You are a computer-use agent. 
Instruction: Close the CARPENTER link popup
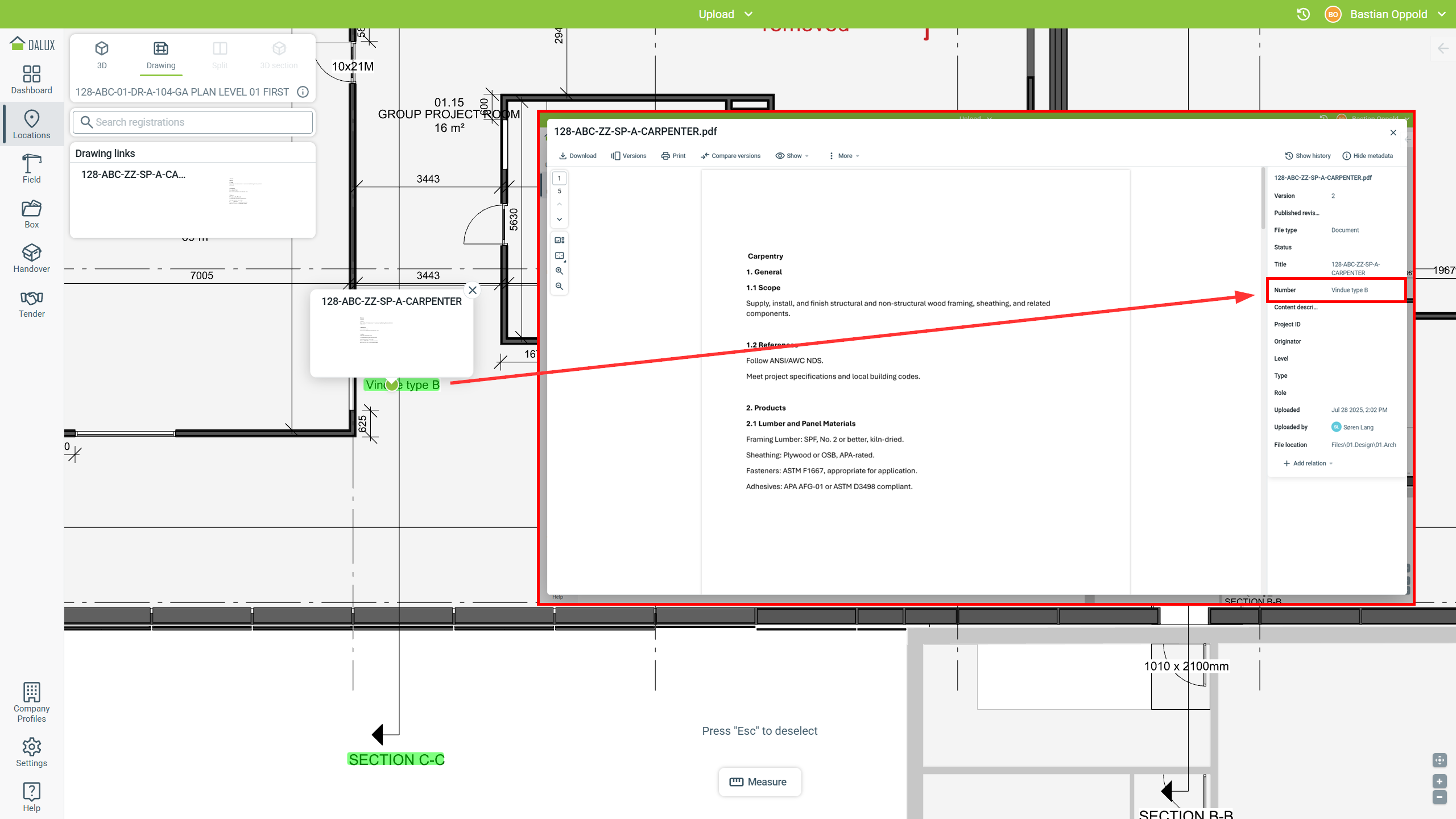pos(472,290)
